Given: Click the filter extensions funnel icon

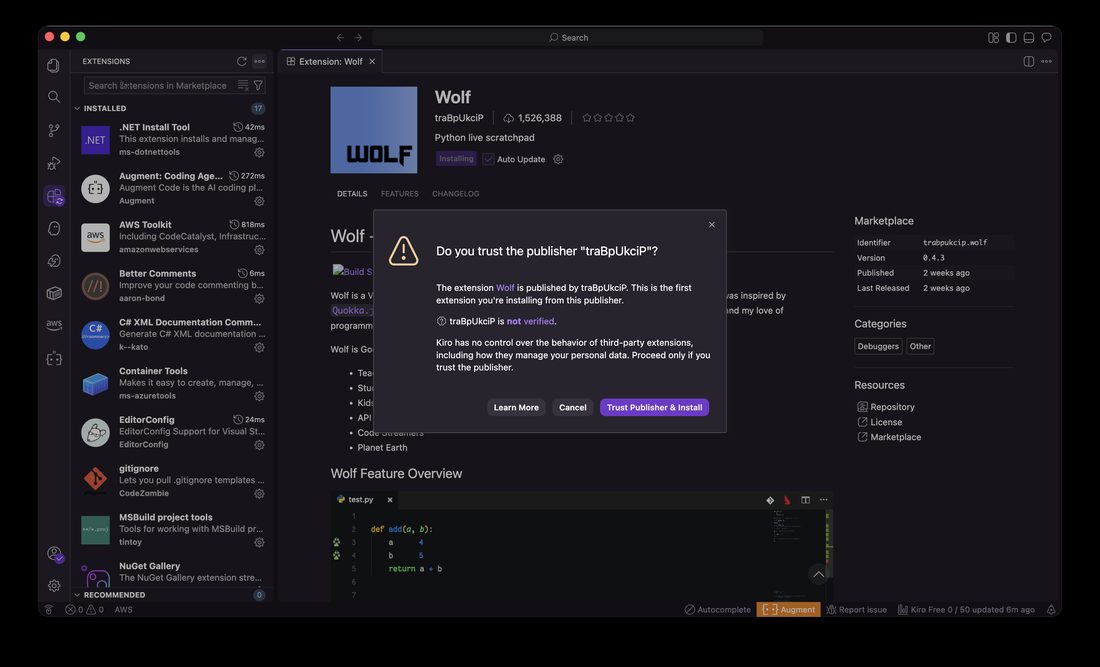Looking at the screenshot, I should pos(258,86).
